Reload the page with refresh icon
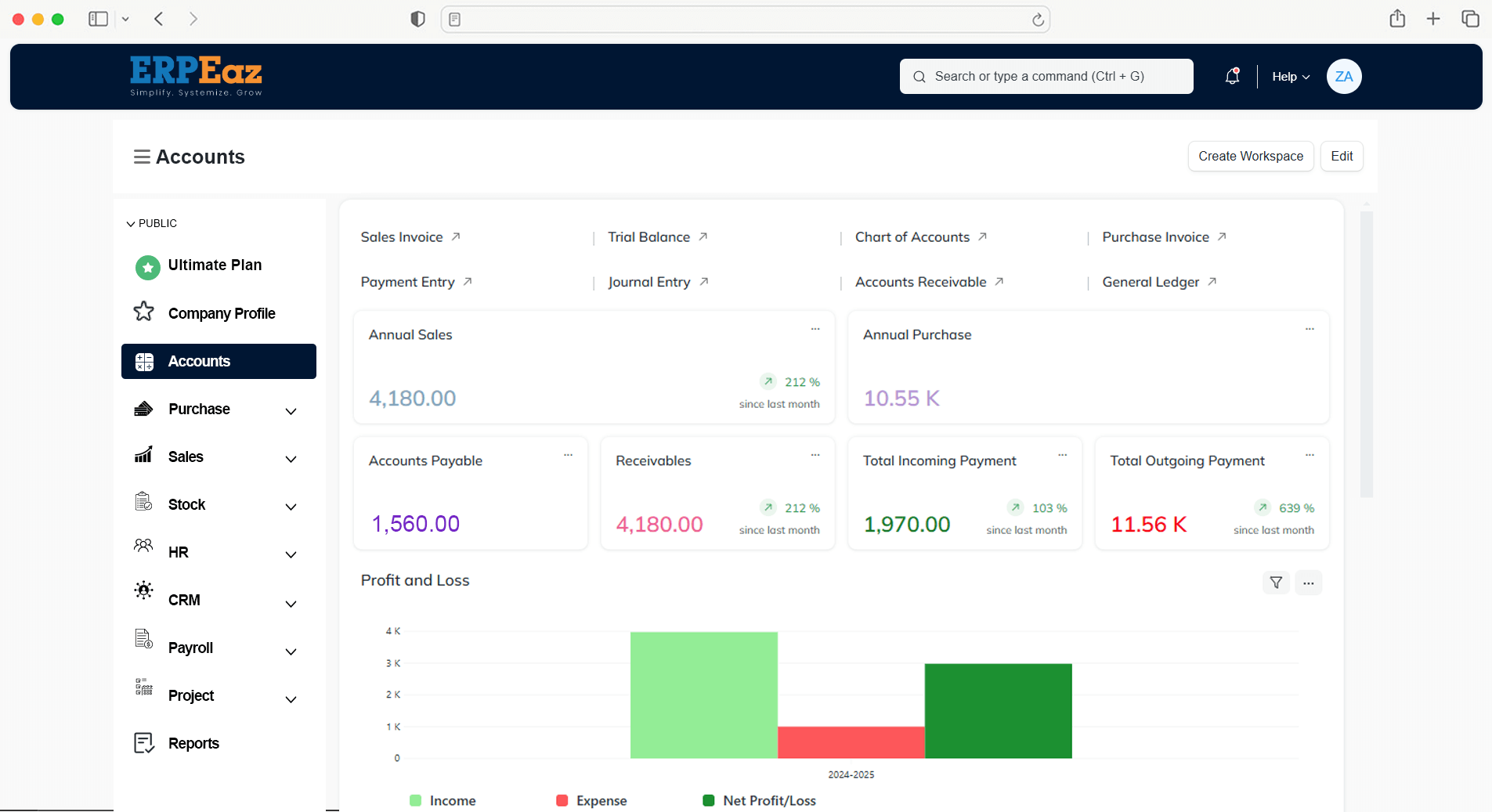The height and width of the screenshot is (812, 1492). [x=1038, y=20]
